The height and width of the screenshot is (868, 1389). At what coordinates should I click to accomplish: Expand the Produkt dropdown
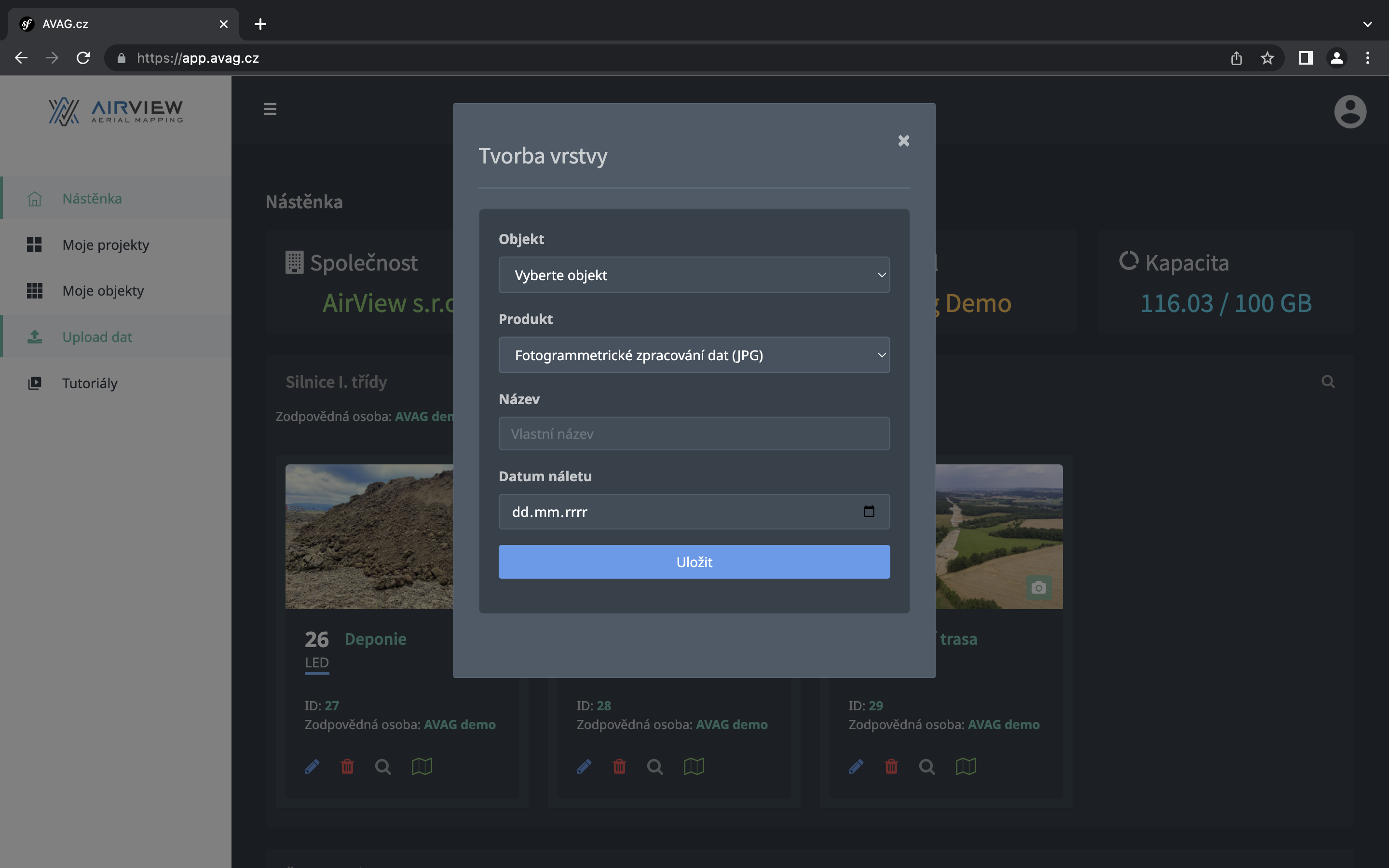coord(694,355)
